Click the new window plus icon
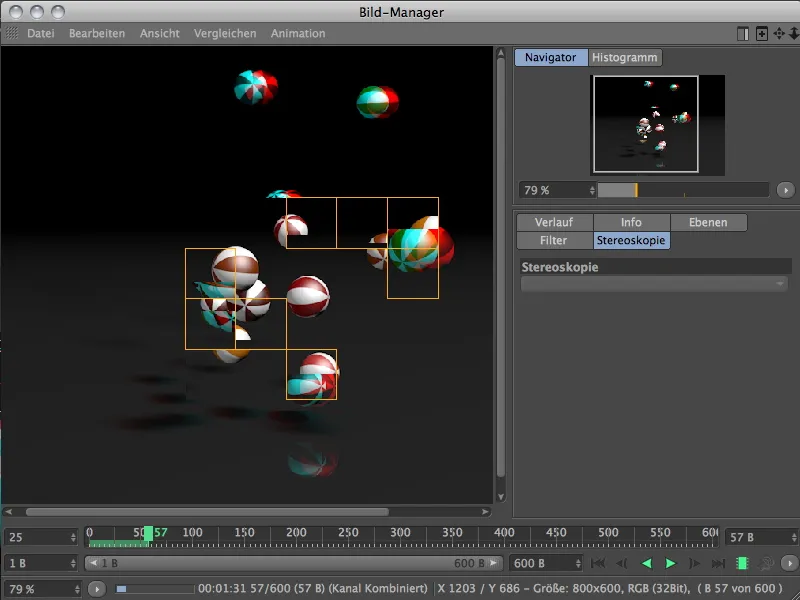This screenshot has width=800, height=600. tap(761, 34)
